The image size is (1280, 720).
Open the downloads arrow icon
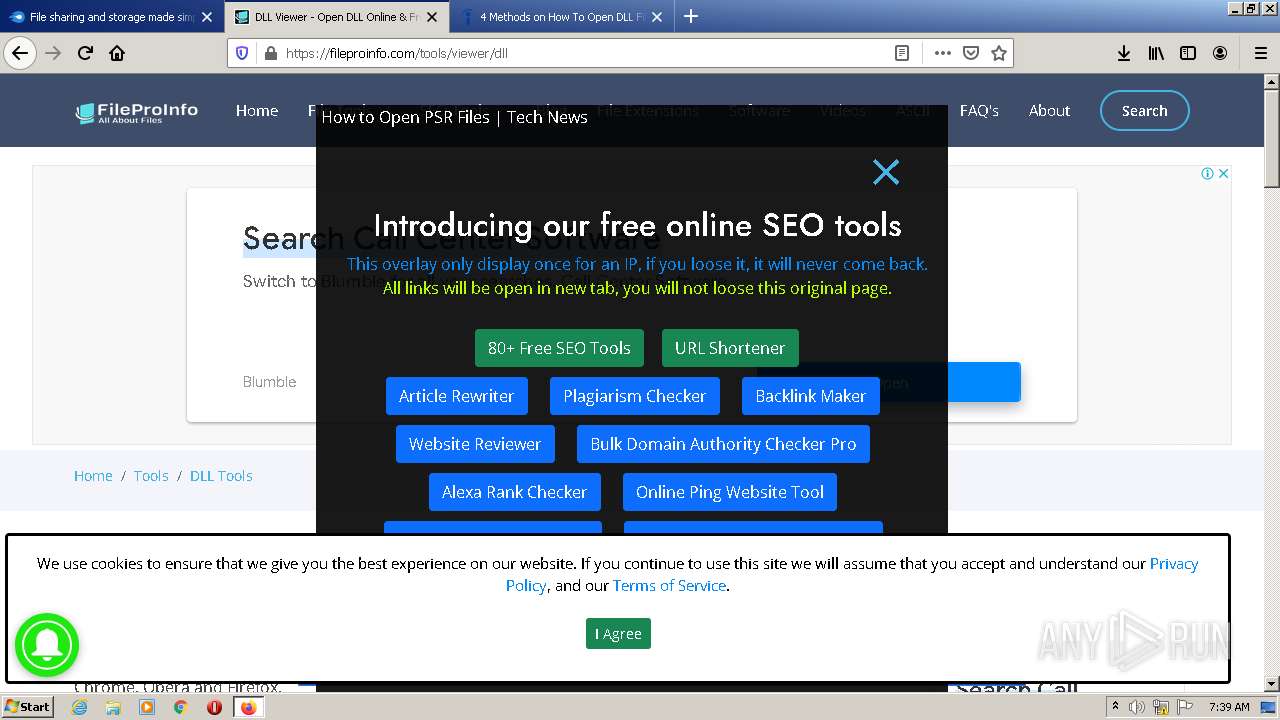point(1124,53)
